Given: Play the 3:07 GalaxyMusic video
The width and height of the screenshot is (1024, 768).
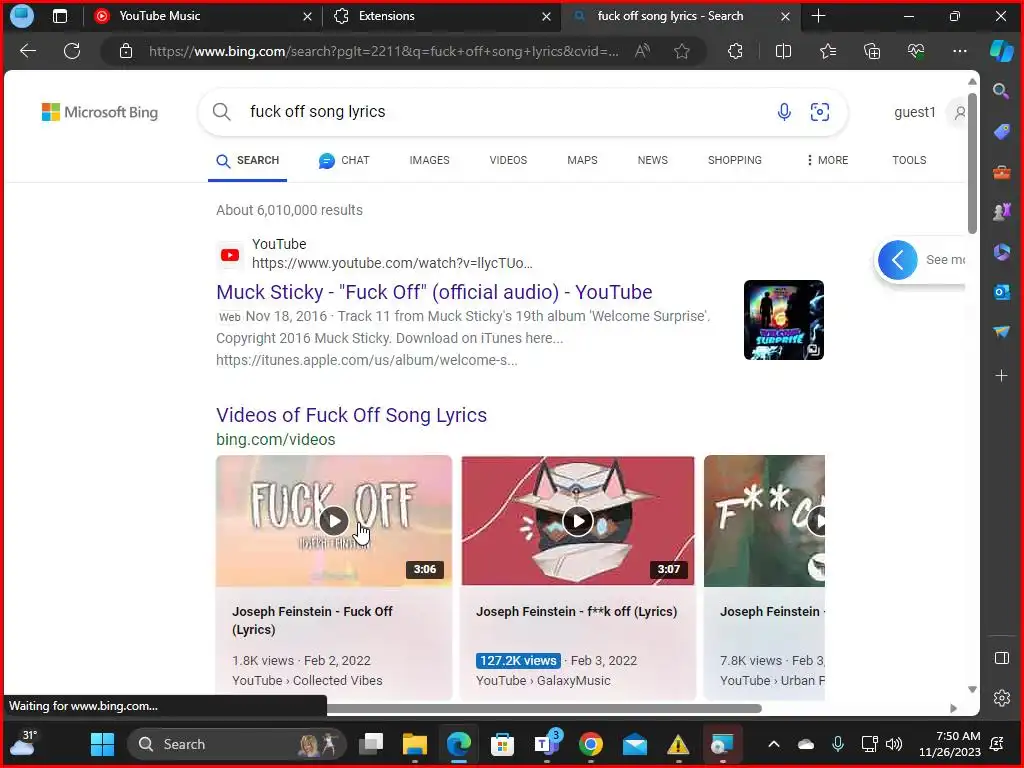Looking at the screenshot, I should pyautogui.click(x=578, y=521).
